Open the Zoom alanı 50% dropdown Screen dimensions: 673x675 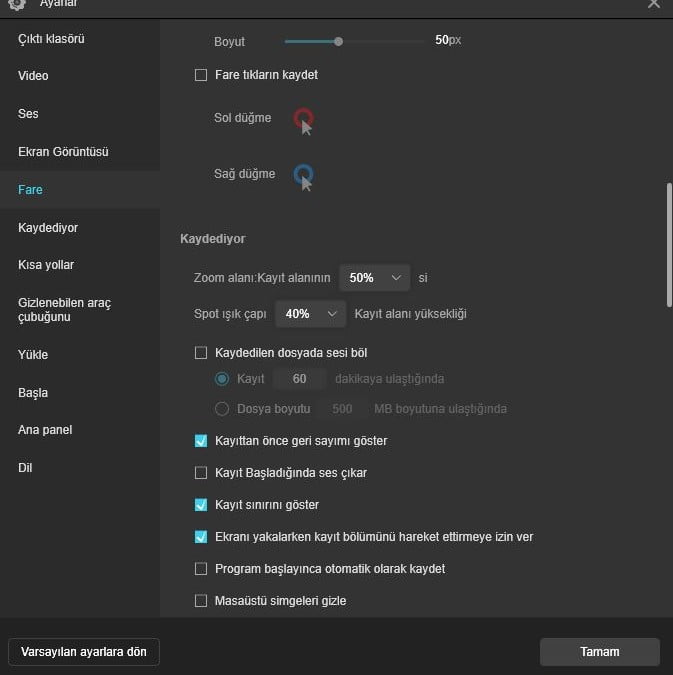374,278
